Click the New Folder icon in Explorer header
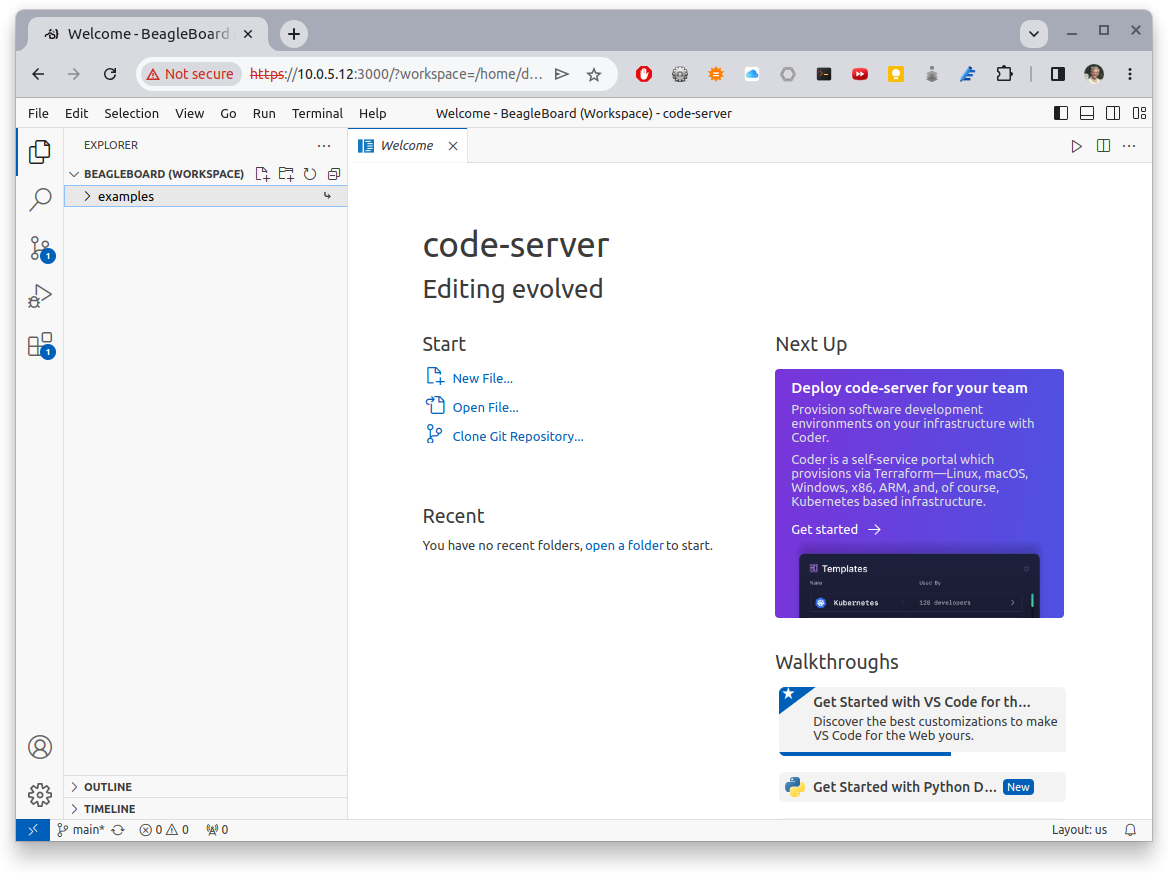This screenshot has height=873, width=1168. coord(286,174)
